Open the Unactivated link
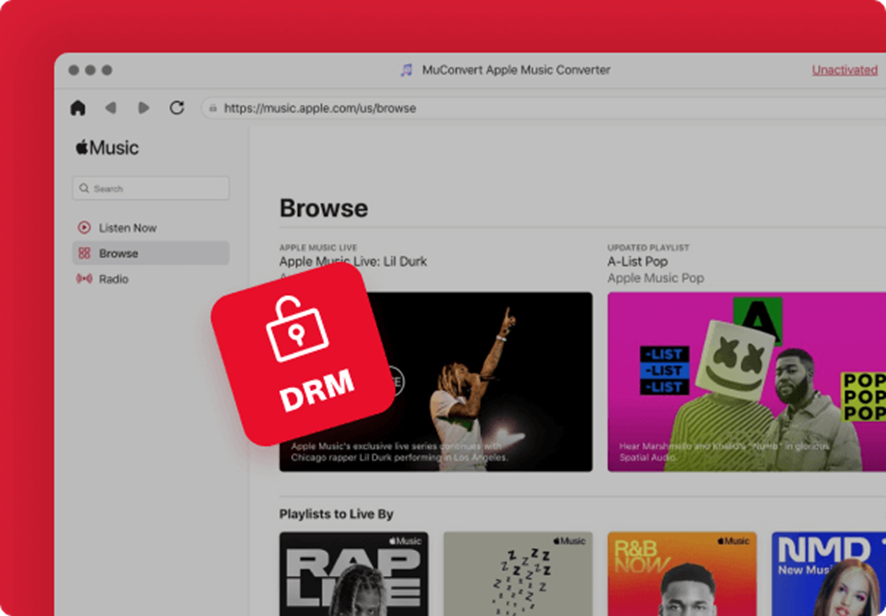This screenshot has height=616, width=886. (x=844, y=70)
